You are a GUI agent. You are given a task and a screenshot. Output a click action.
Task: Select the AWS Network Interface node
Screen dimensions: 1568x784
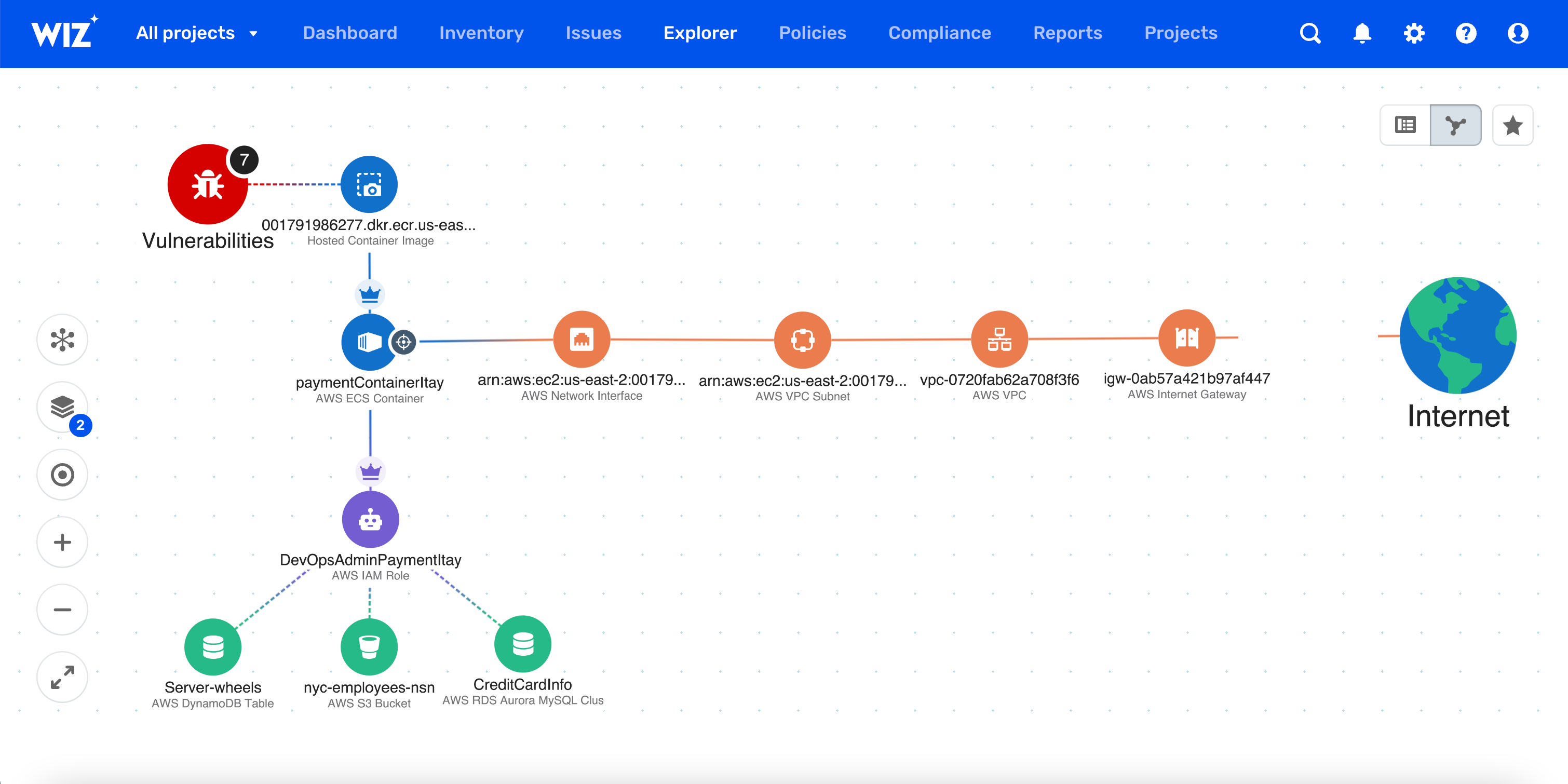pyautogui.click(x=582, y=340)
